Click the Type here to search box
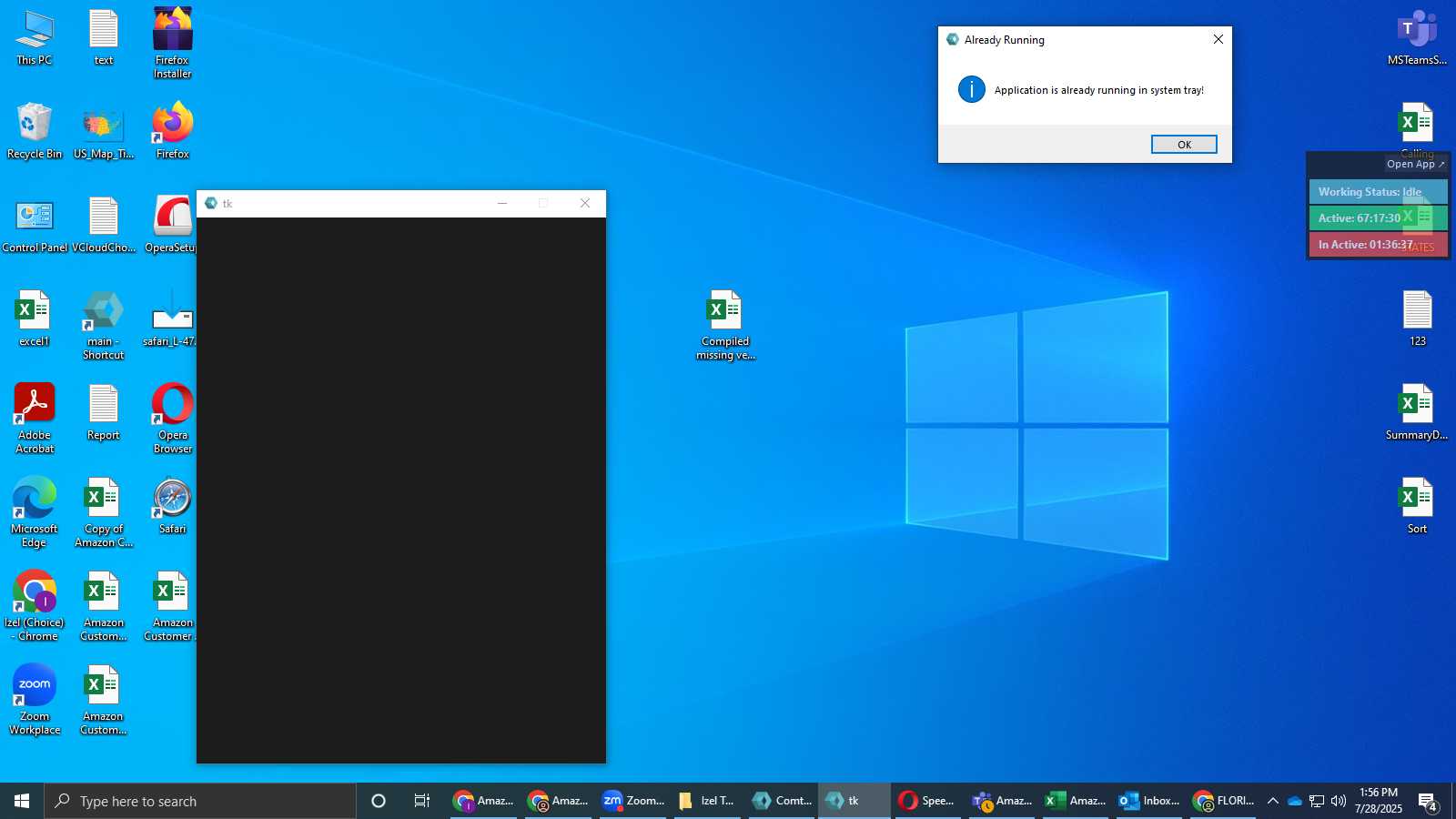 [x=200, y=801]
